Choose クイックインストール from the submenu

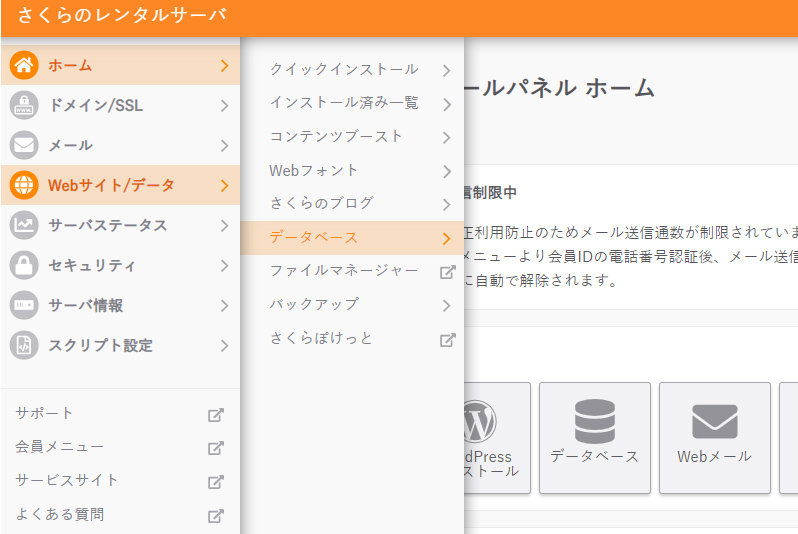(x=352, y=69)
